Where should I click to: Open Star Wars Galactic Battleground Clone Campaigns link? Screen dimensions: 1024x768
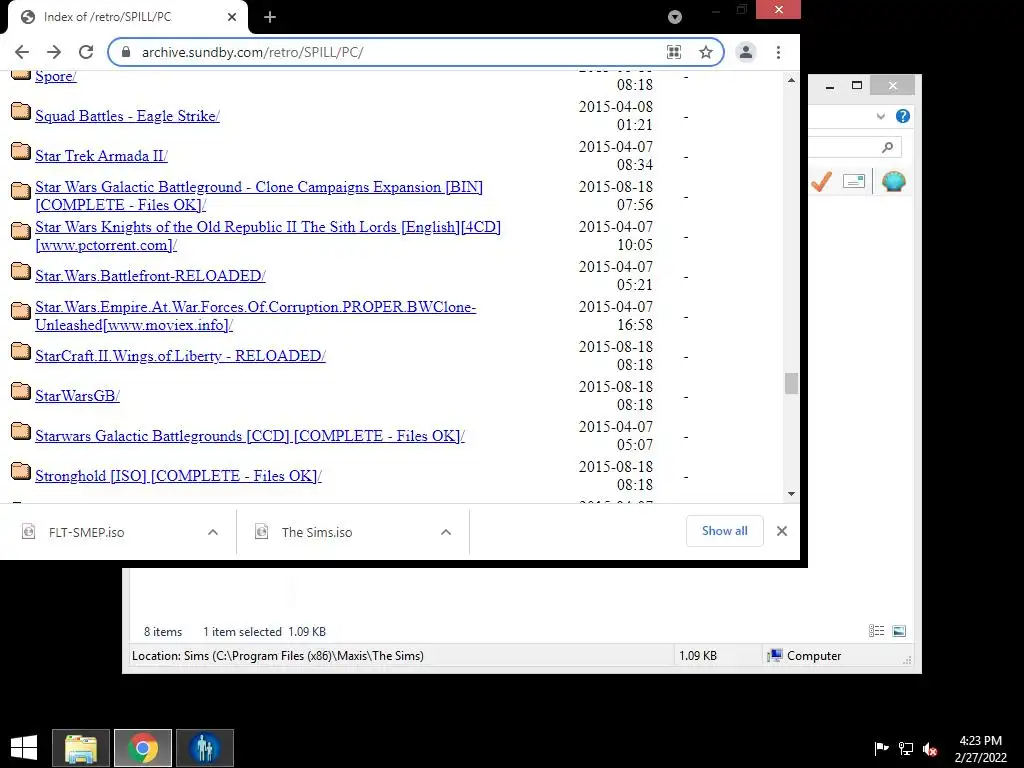(259, 196)
